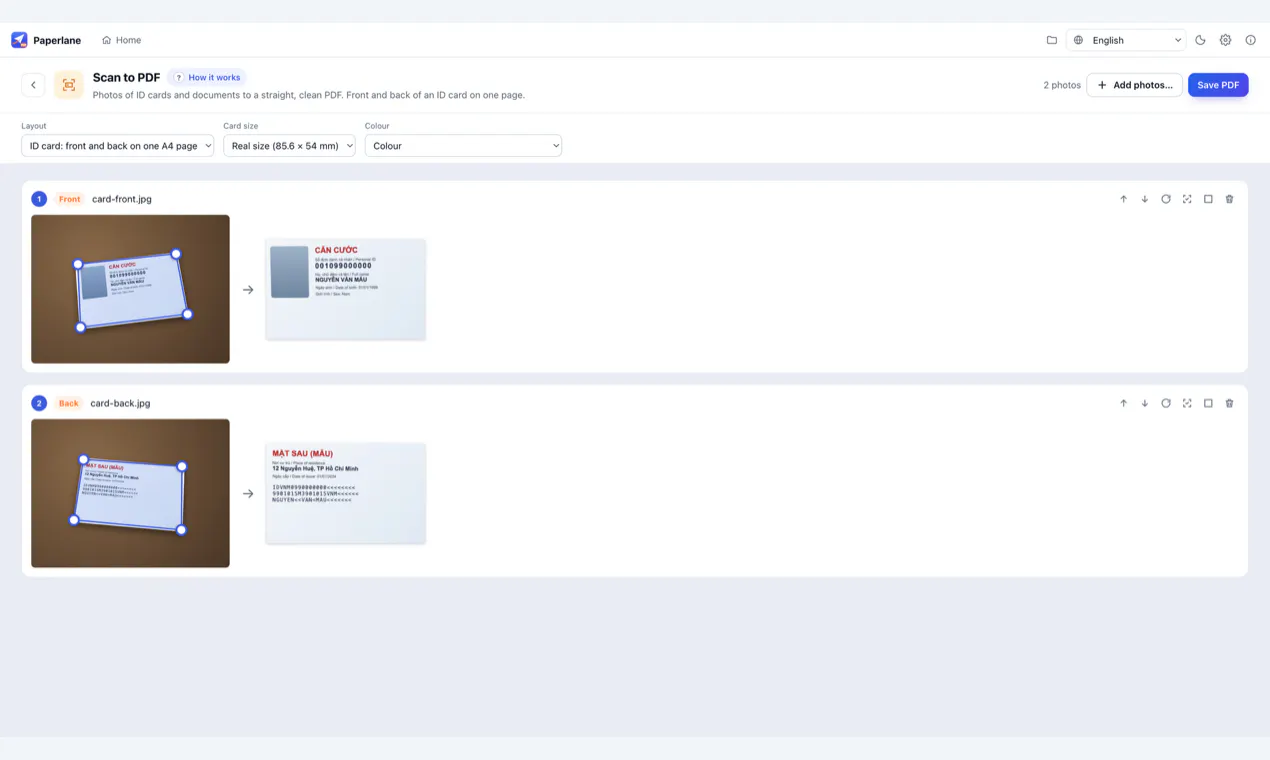
Task: Open the How it works help link
Action: 207,77
